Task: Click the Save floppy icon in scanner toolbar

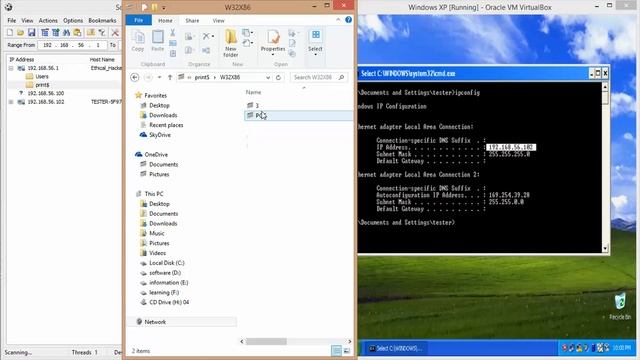Action: pos(31,33)
